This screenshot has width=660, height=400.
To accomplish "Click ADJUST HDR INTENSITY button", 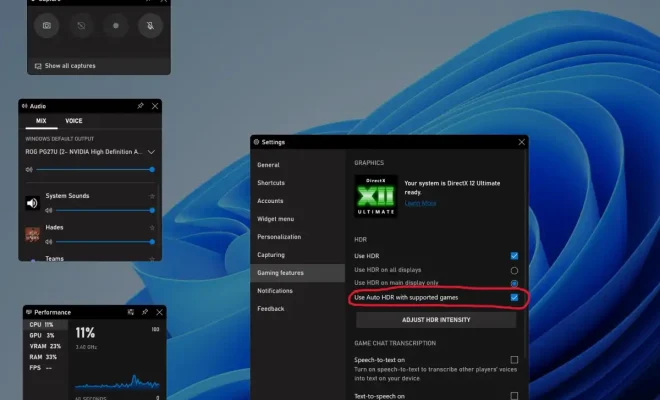I will pyautogui.click(x=436, y=320).
